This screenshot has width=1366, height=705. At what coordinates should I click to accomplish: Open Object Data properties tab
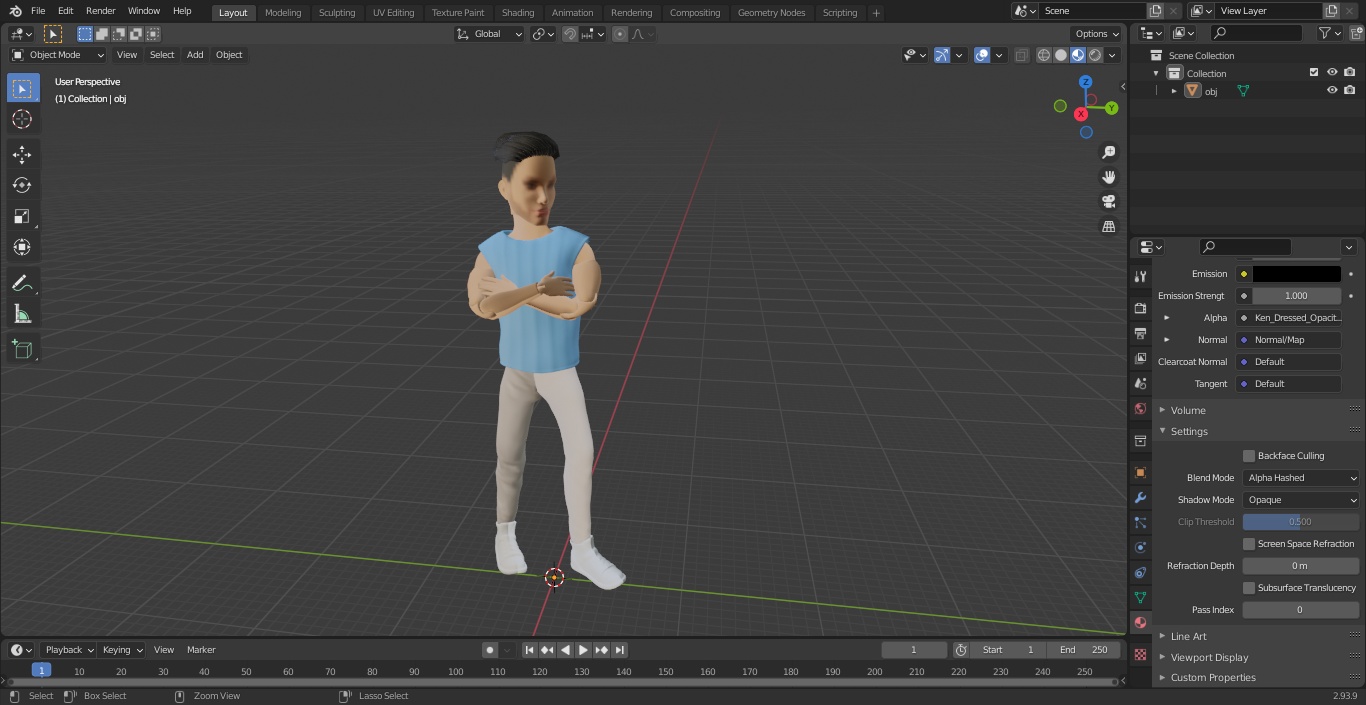1140,597
